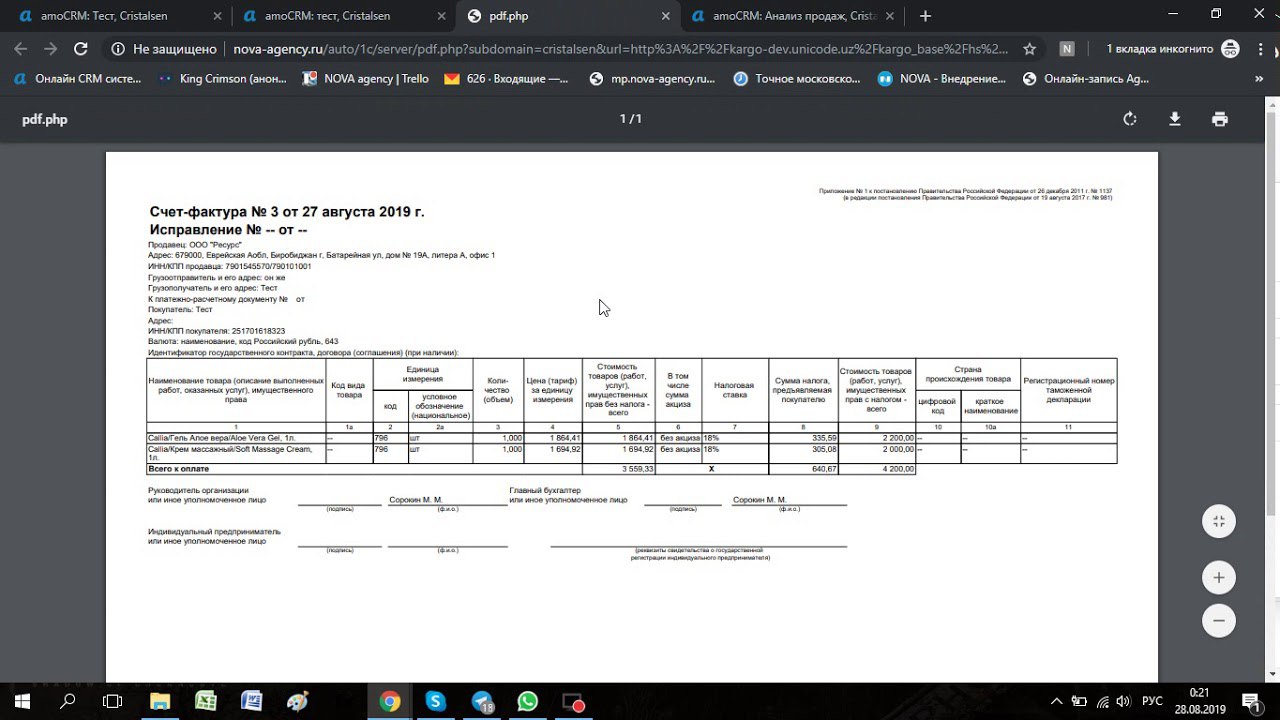Open the screen recorder taskbar icon

pos(573,701)
